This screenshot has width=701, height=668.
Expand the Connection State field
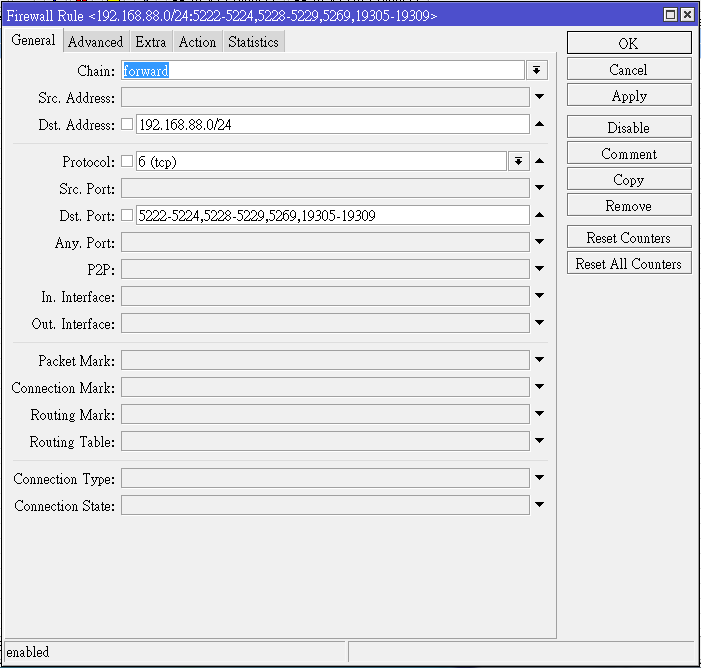(x=540, y=504)
